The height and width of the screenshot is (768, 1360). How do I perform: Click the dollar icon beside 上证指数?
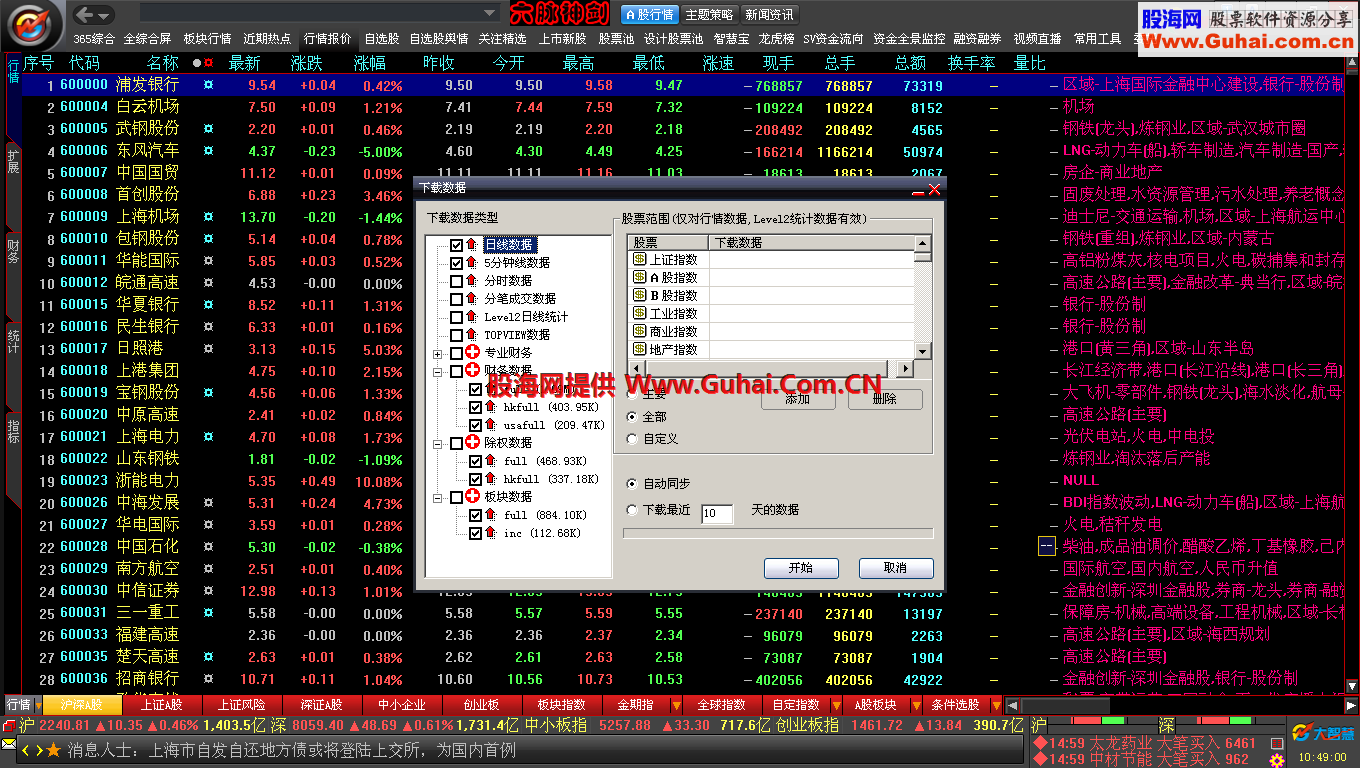tap(638, 259)
